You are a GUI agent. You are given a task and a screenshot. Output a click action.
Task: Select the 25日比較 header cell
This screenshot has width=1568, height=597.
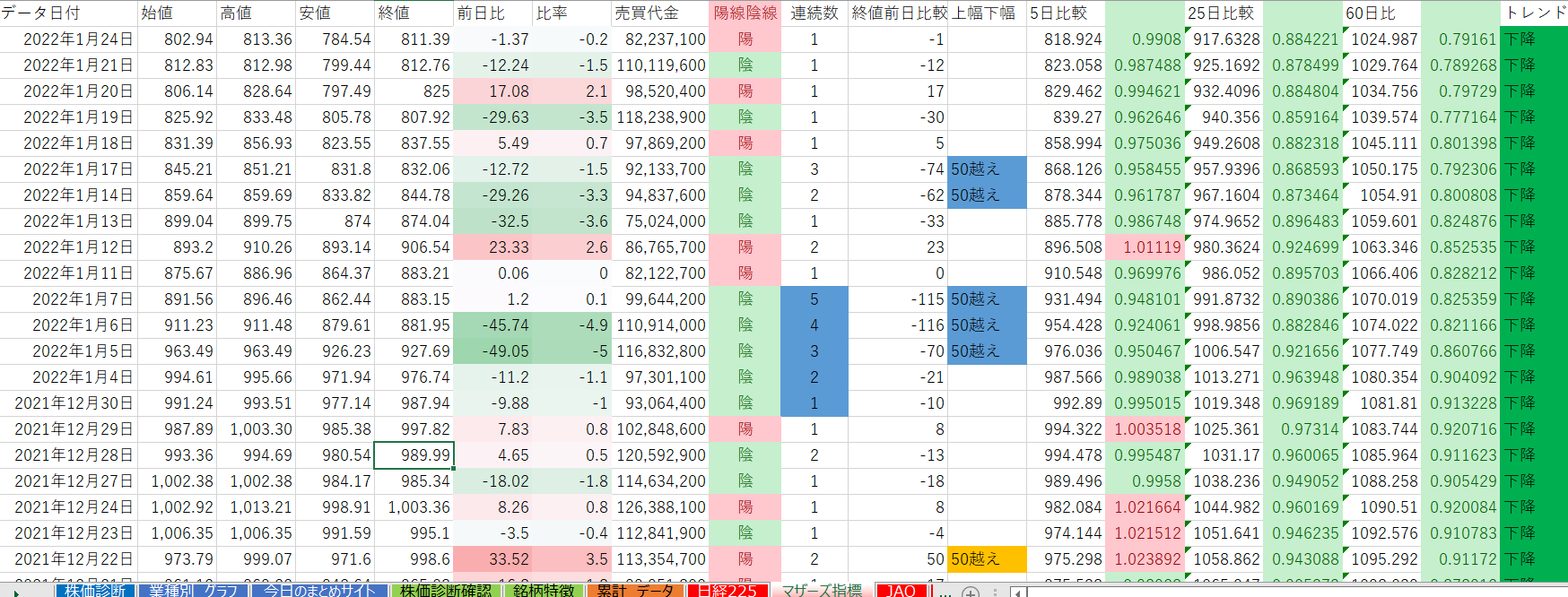1224,13
